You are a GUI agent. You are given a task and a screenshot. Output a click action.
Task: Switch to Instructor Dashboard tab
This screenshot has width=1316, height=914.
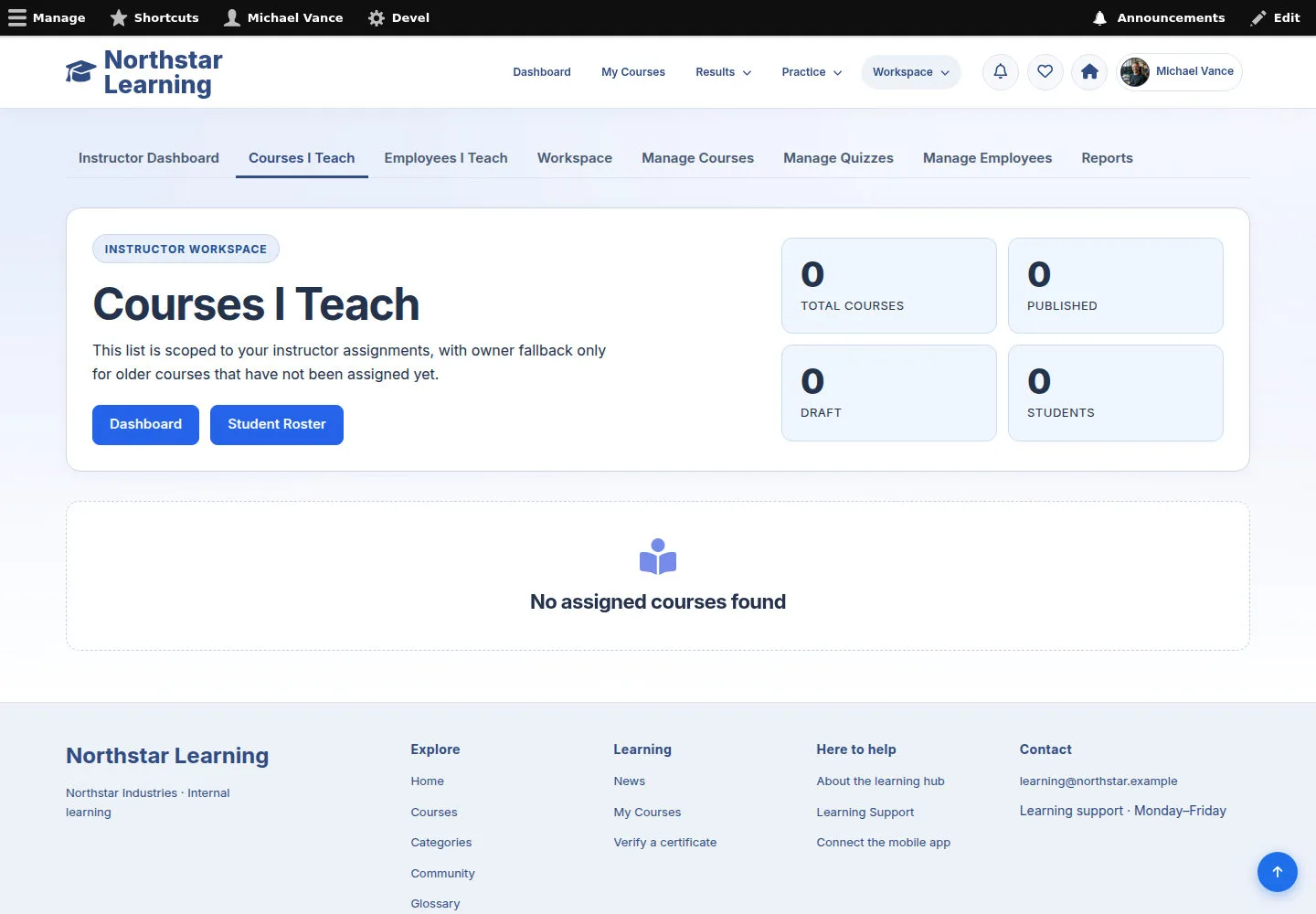pos(149,158)
